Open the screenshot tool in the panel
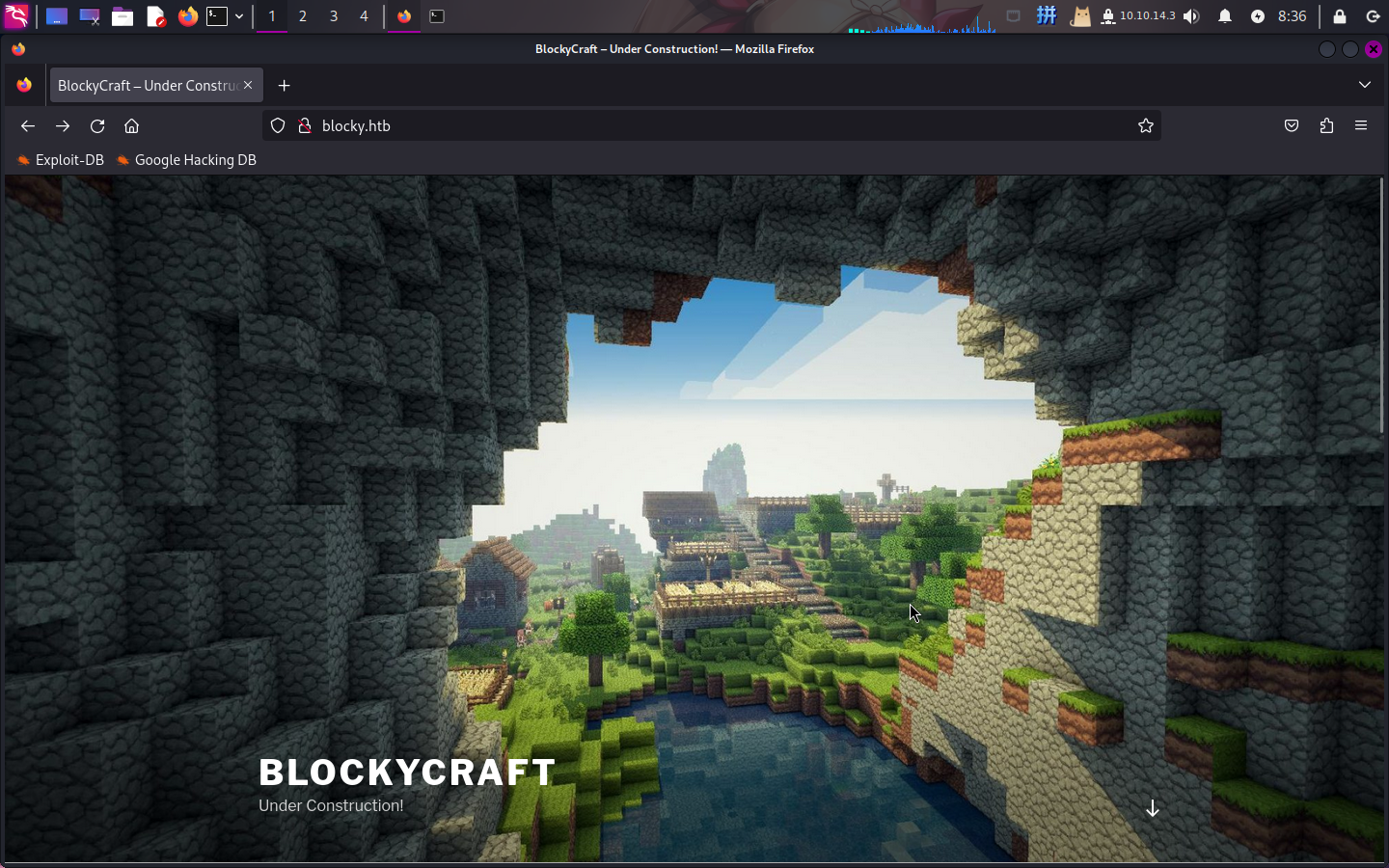The height and width of the screenshot is (868, 1389). 90,16
